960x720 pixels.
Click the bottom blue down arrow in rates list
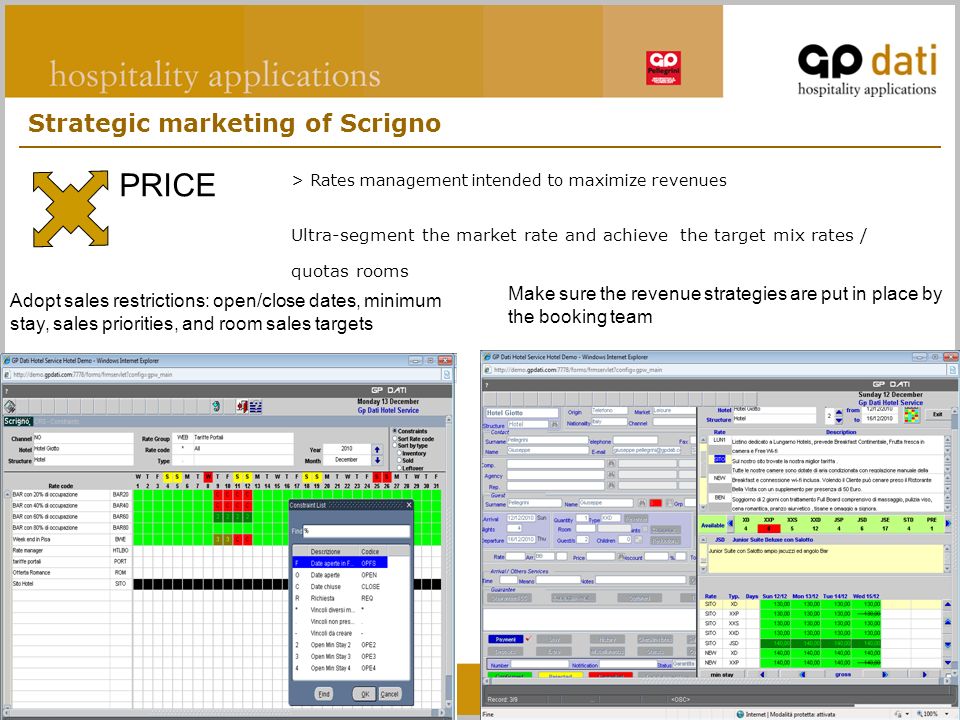click(948, 662)
